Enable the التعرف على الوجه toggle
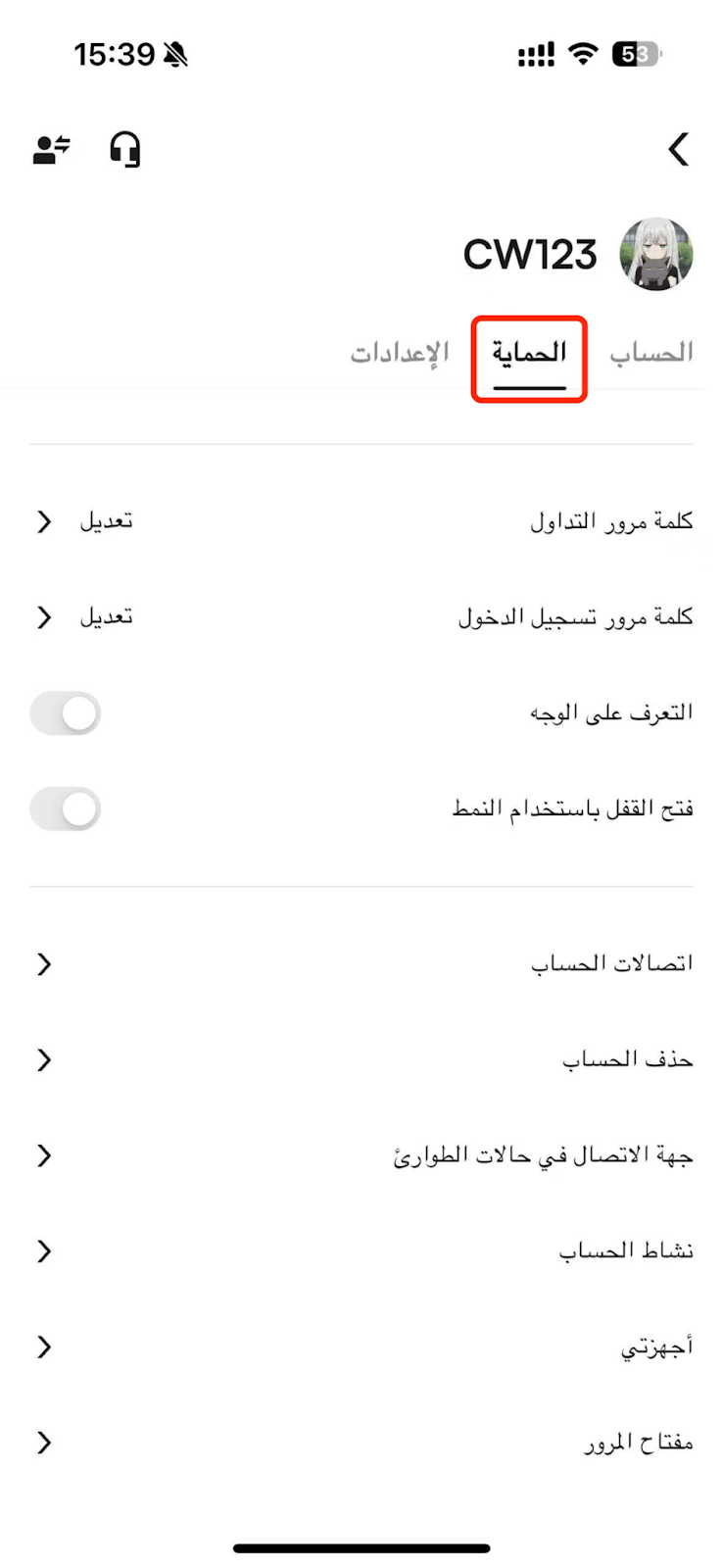 point(66,713)
